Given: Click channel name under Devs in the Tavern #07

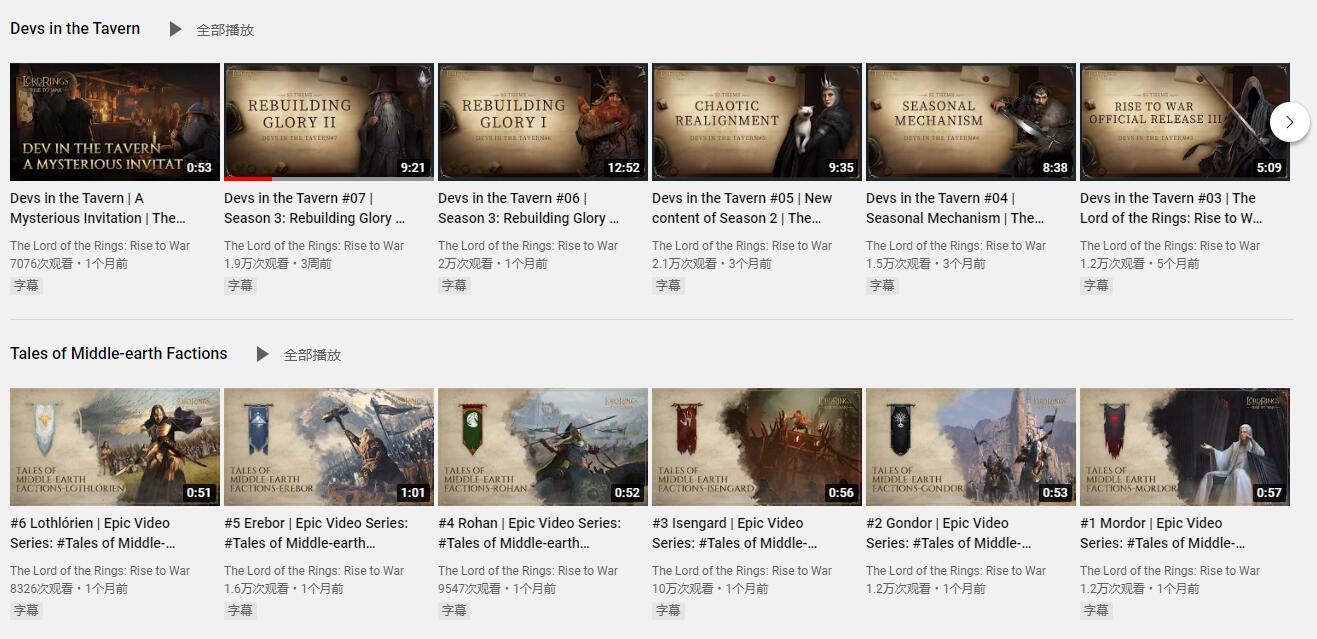Looking at the screenshot, I should coord(314,246).
